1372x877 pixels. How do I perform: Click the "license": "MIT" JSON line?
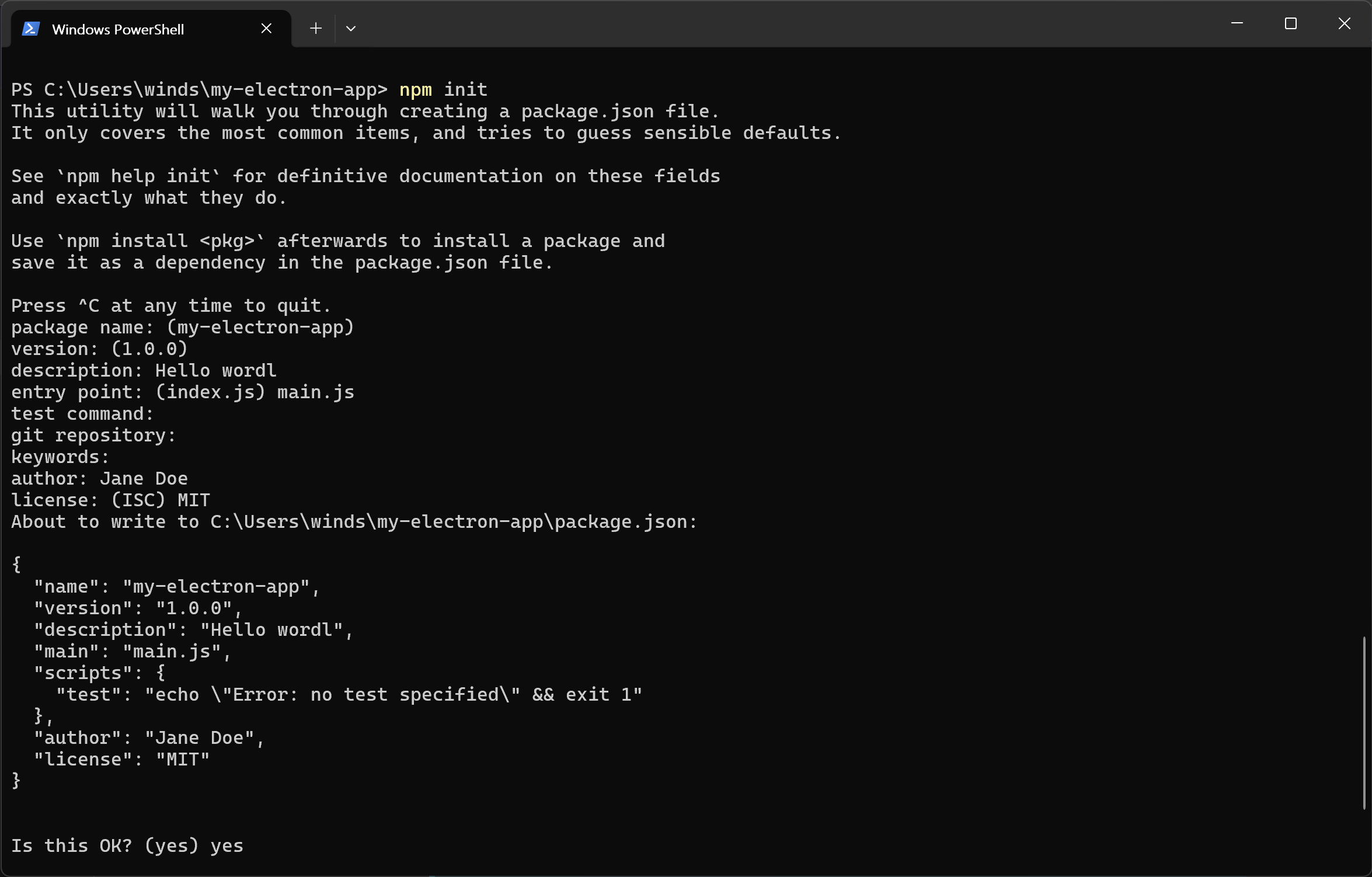121,760
